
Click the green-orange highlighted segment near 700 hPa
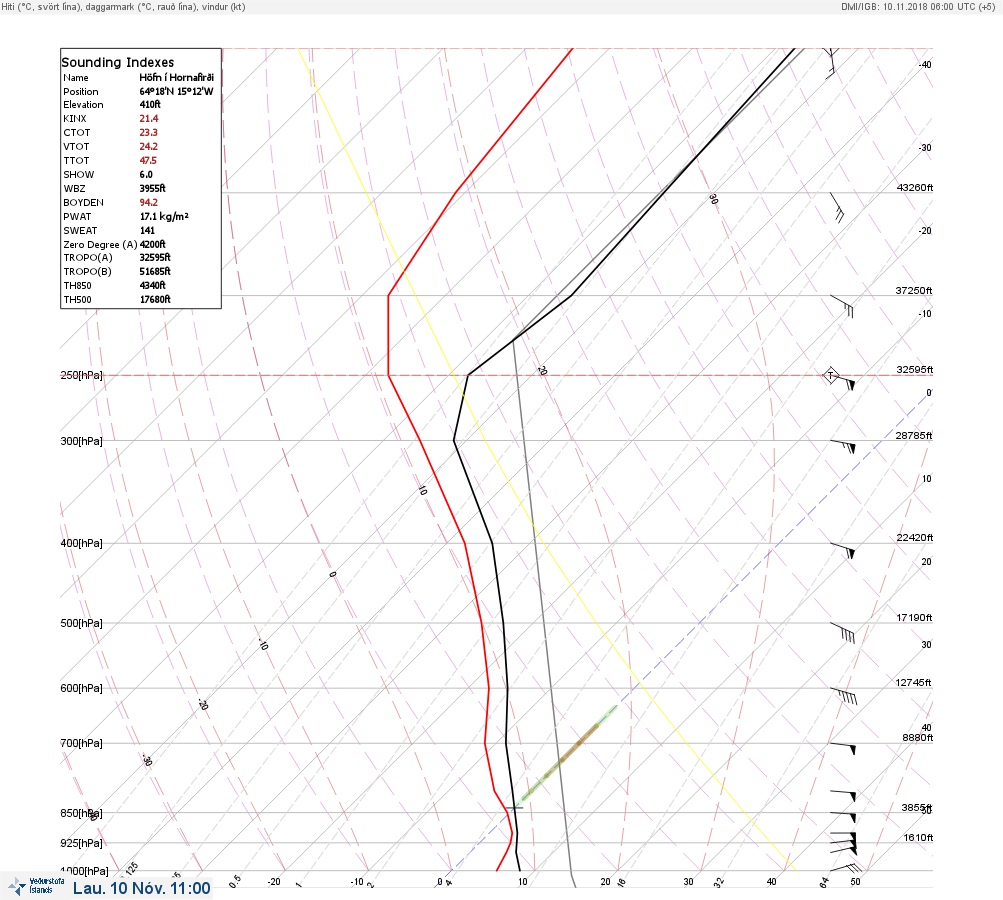[569, 753]
